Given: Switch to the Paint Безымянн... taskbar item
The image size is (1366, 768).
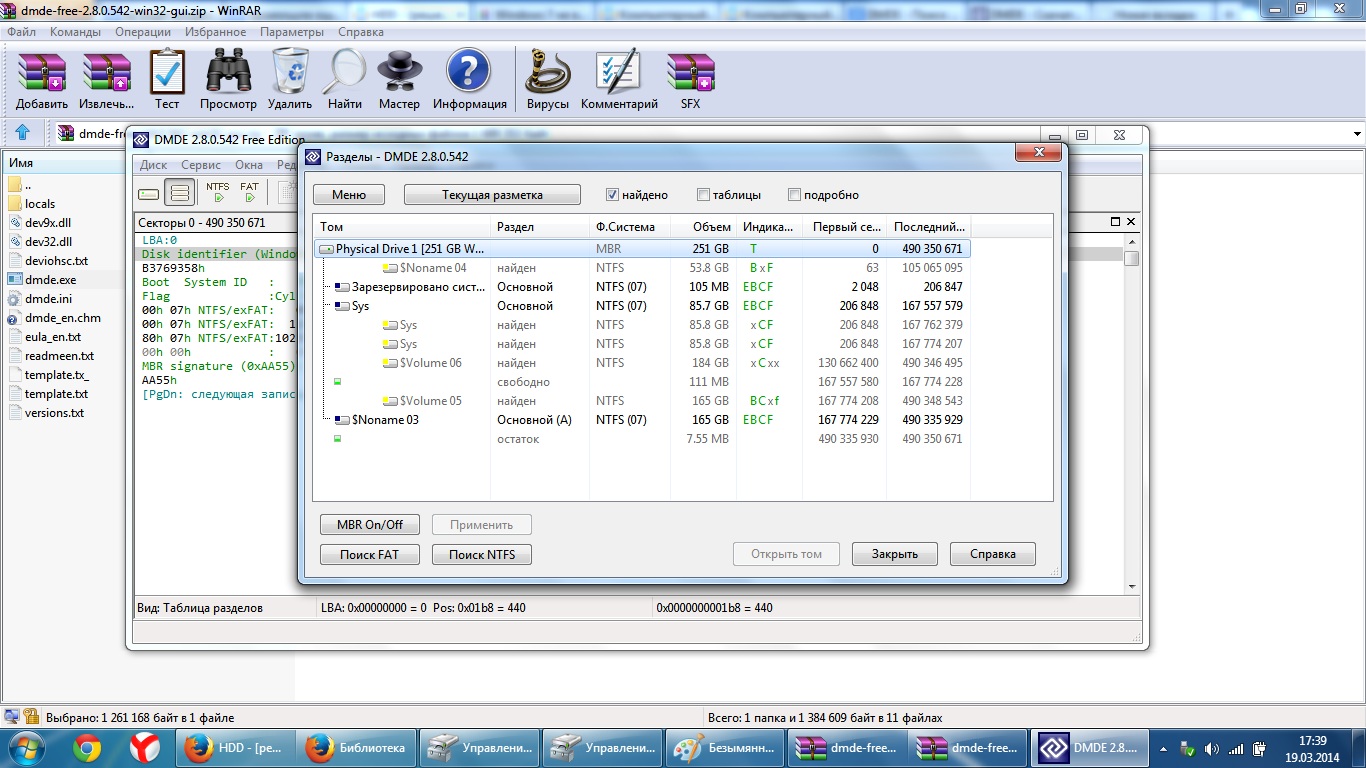Looking at the screenshot, I should coord(725,748).
